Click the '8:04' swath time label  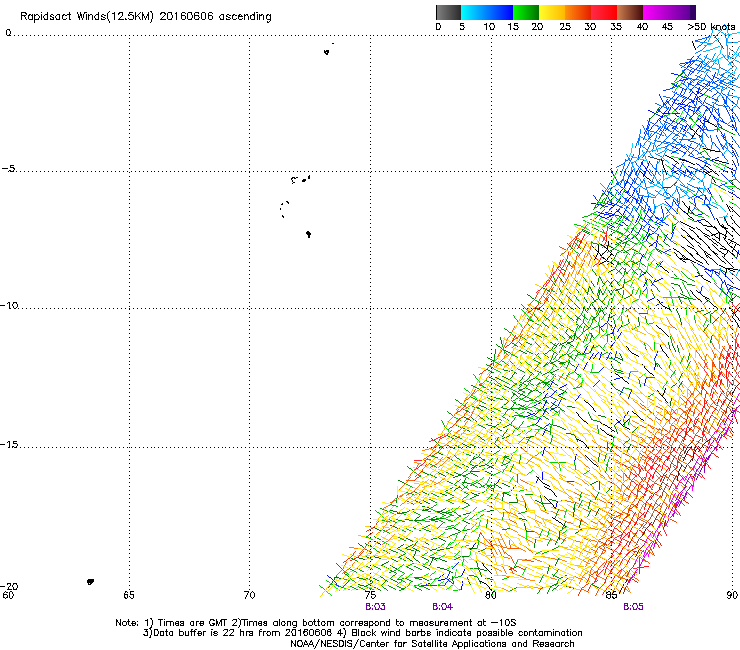[x=442, y=607]
